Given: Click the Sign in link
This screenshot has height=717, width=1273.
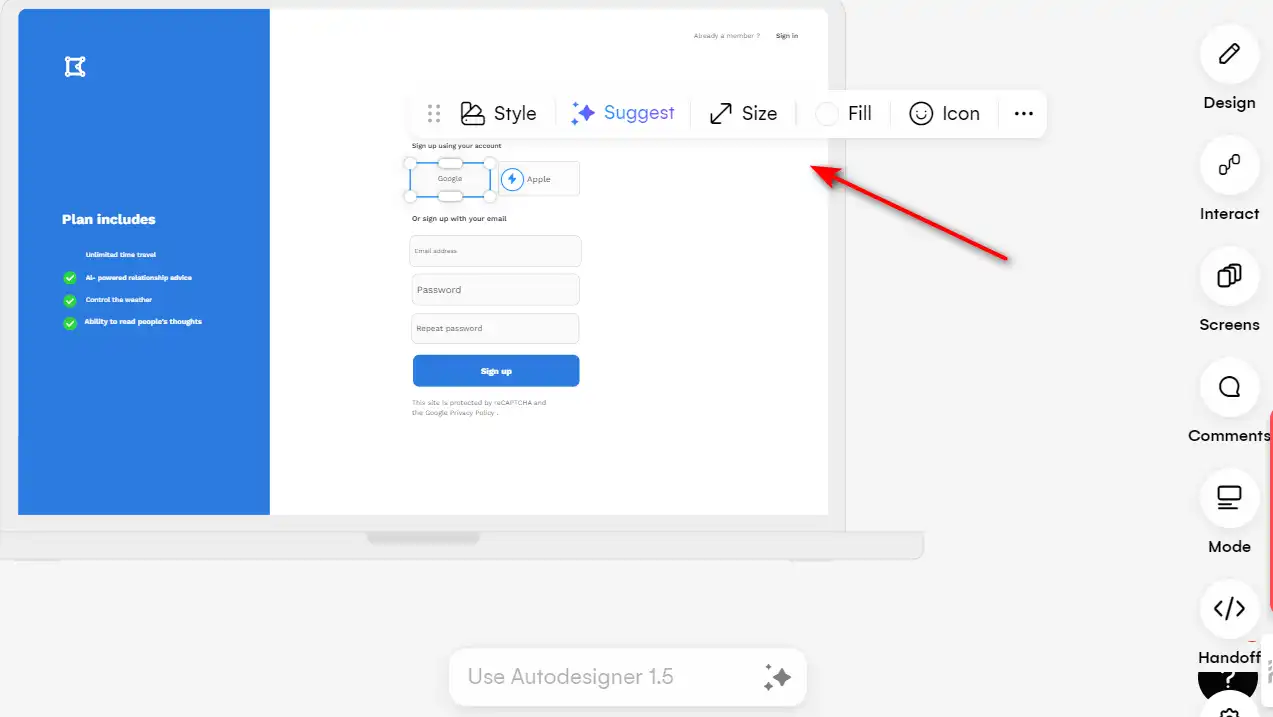Looking at the screenshot, I should pos(787,36).
